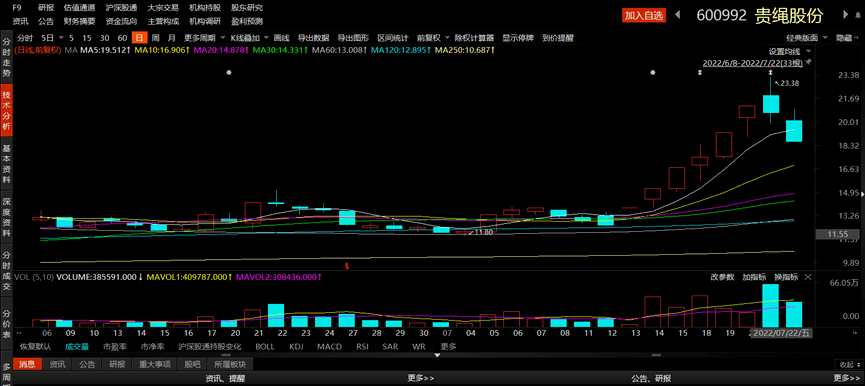
Task: Click the 2022/6/8-2022/7/22 date range link
Action: coord(752,63)
